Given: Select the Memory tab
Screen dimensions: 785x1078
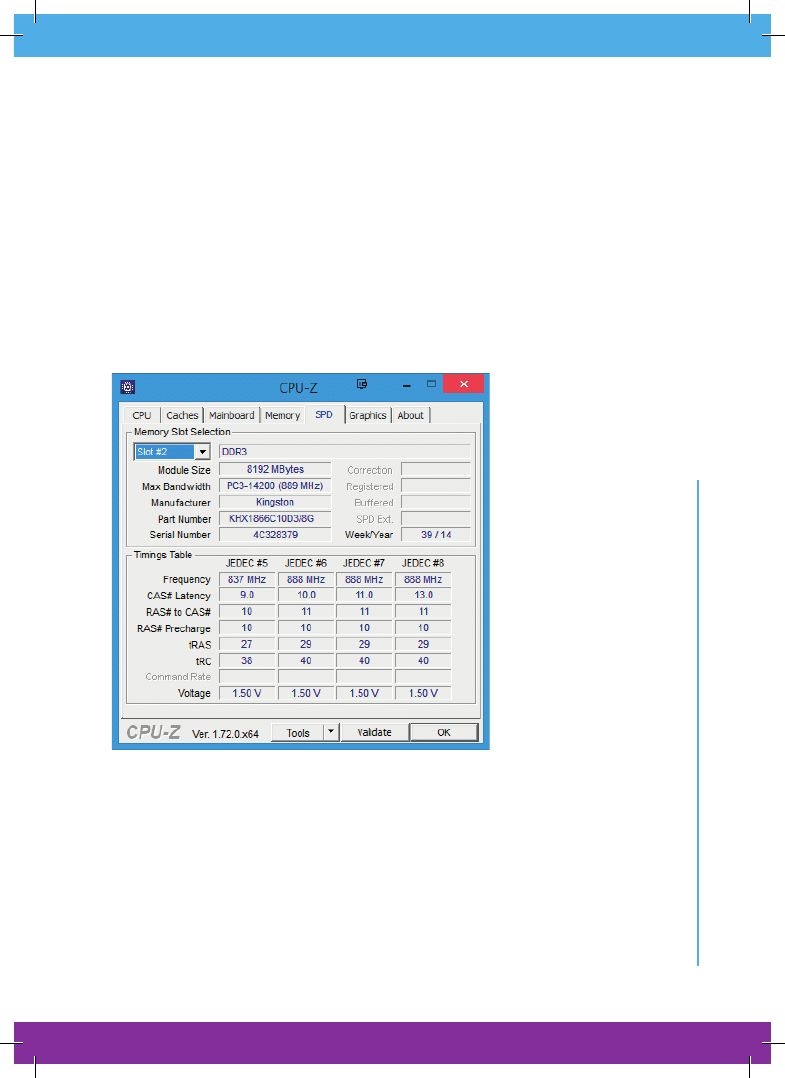Looking at the screenshot, I should tap(283, 415).
